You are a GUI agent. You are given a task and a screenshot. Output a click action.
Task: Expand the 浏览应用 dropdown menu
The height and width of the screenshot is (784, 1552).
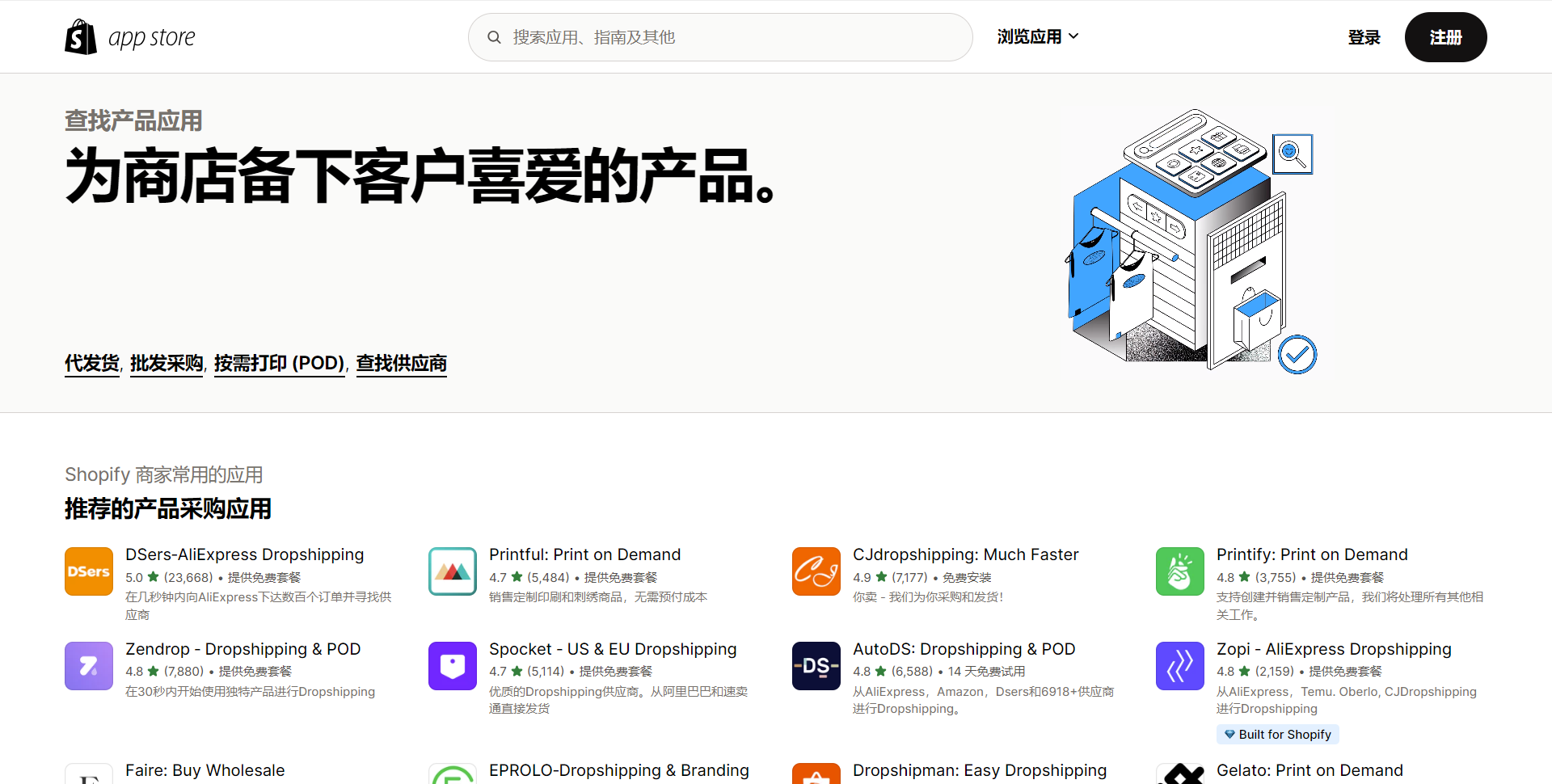coord(1037,36)
